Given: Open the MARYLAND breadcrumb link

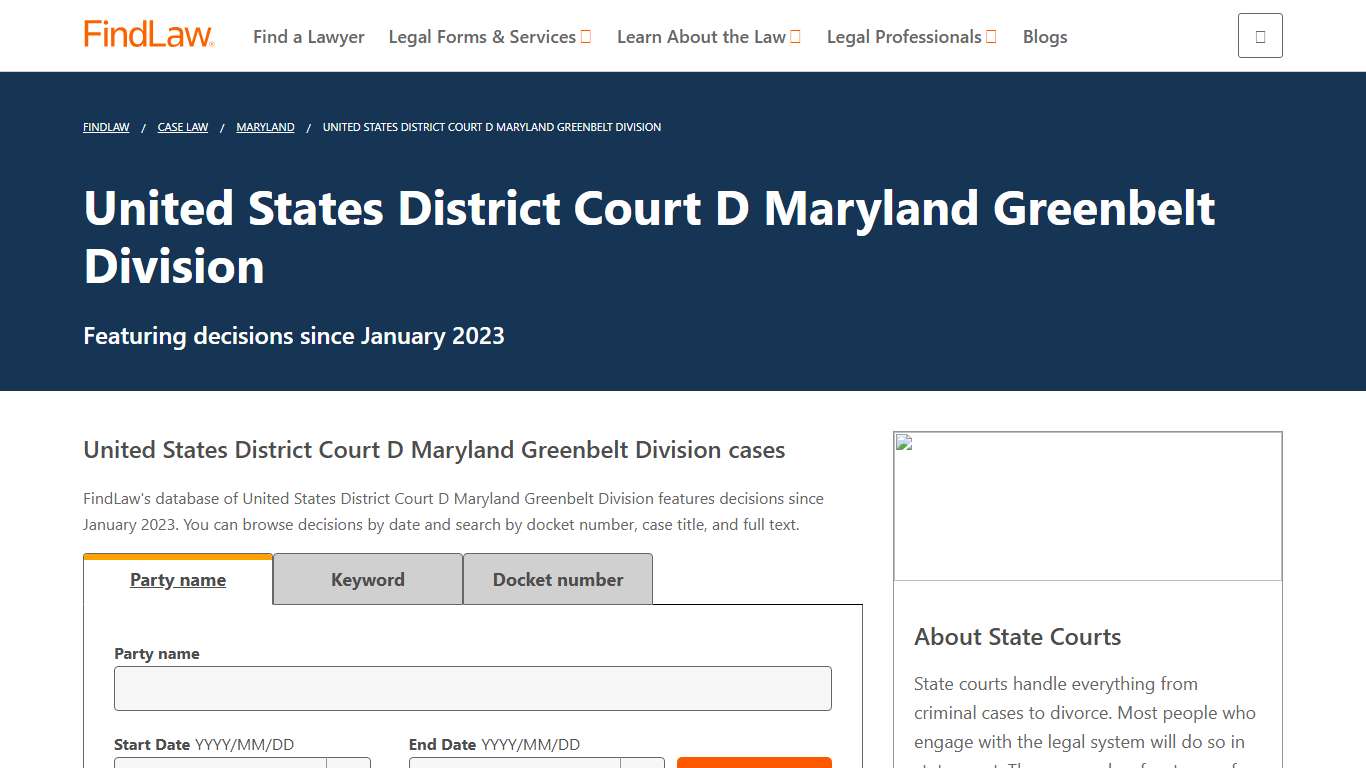Looking at the screenshot, I should point(264,127).
